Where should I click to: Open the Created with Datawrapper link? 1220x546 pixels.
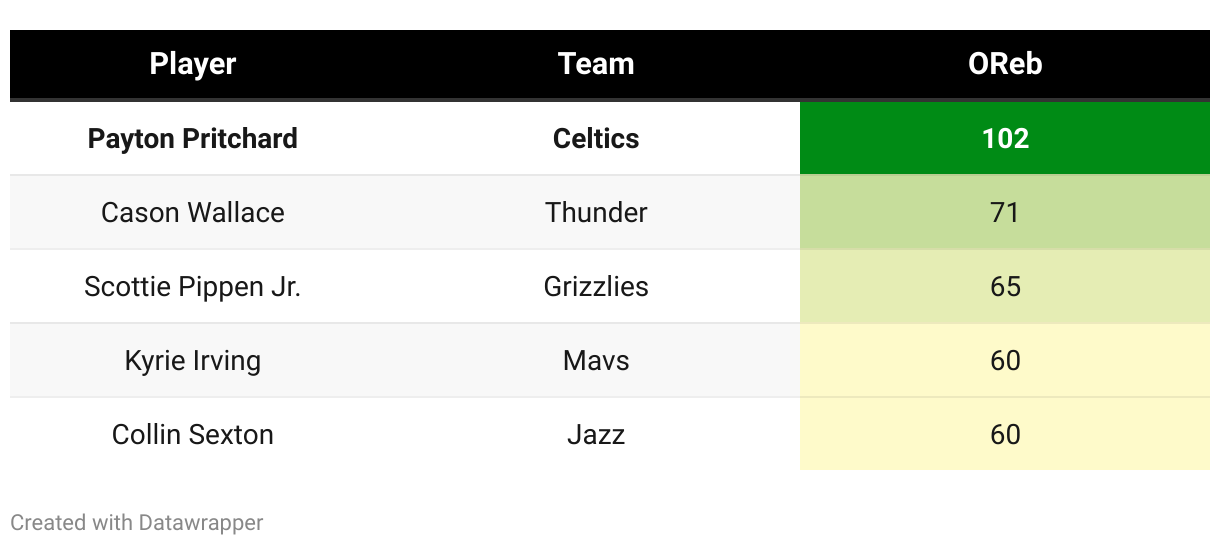(x=136, y=522)
